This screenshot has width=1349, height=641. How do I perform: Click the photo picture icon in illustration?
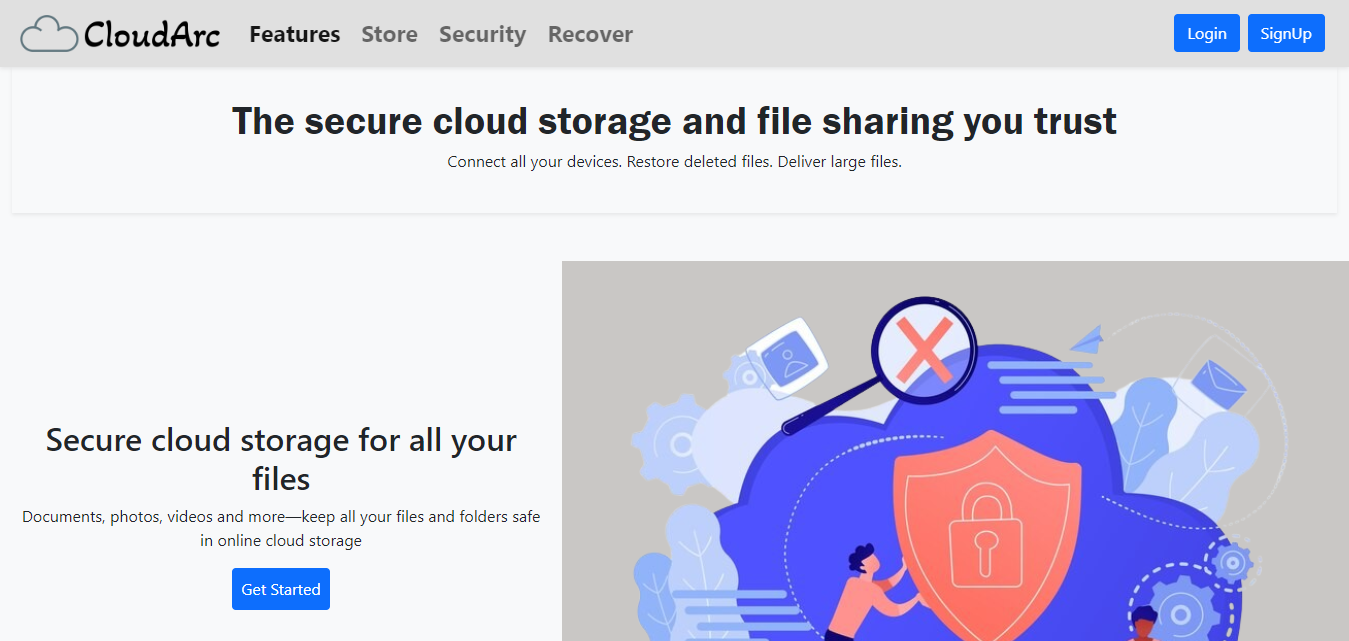786,360
